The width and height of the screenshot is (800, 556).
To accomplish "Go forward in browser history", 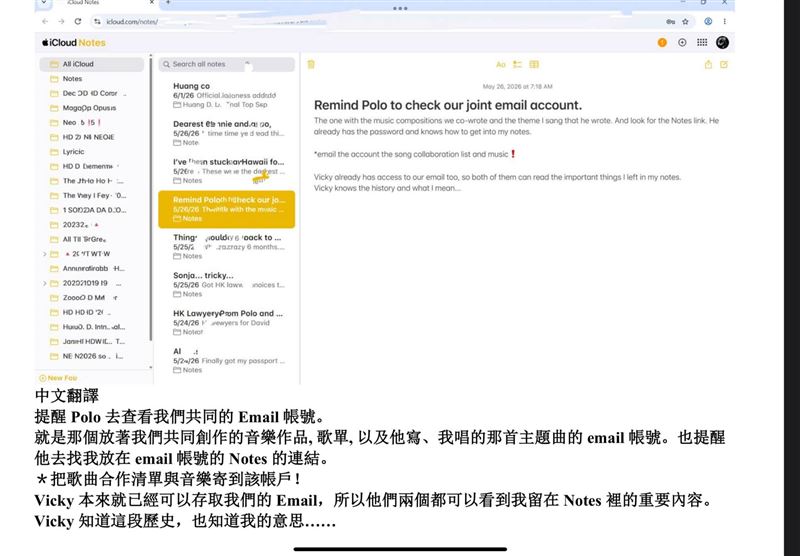I will pyautogui.click(x=61, y=21).
